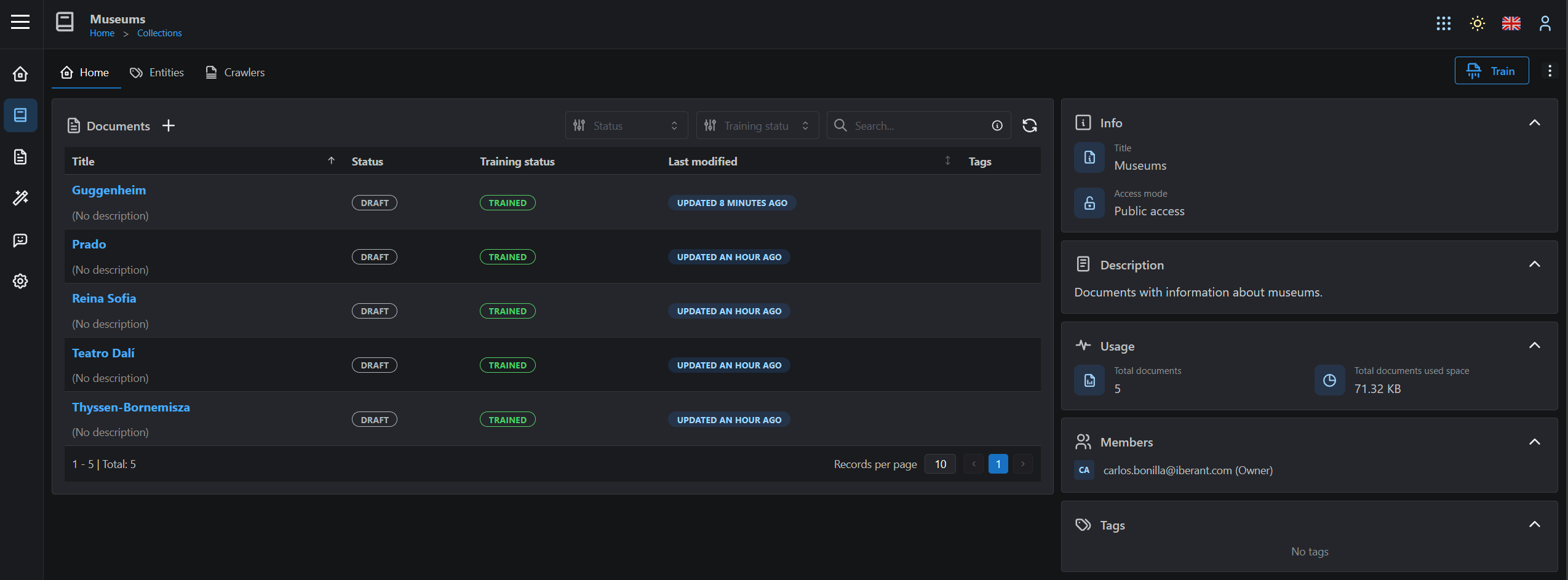
Task: Toggle the light theme sun icon
Action: (1477, 23)
